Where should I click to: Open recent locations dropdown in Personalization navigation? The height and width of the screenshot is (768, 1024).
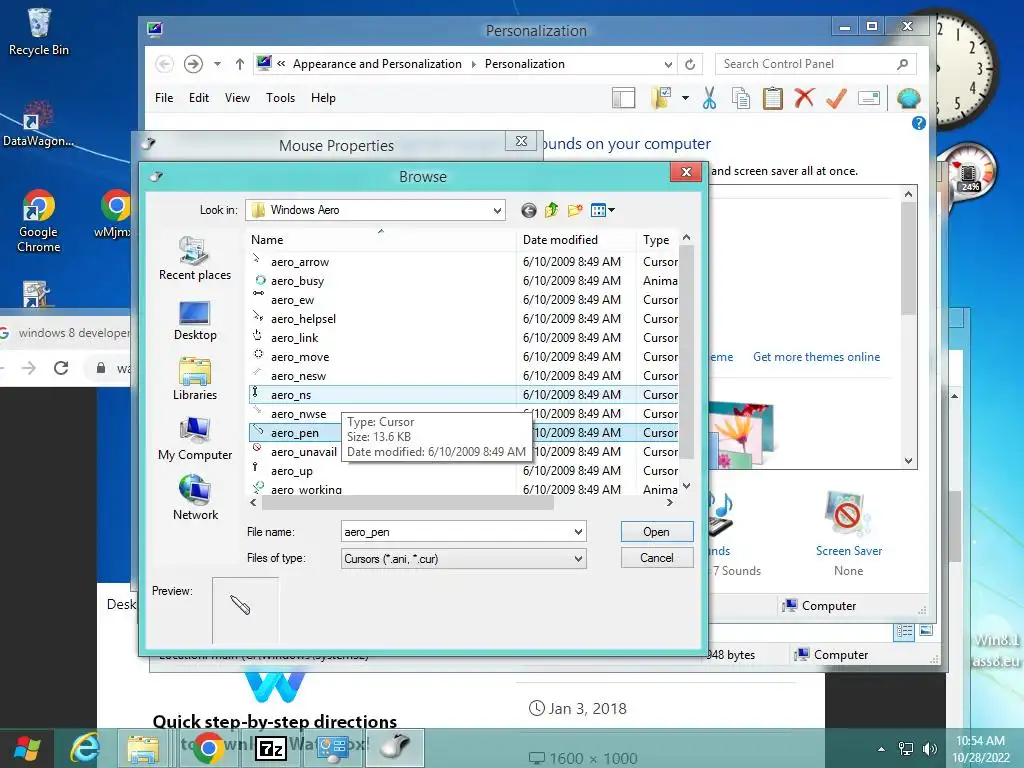point(217,64)
